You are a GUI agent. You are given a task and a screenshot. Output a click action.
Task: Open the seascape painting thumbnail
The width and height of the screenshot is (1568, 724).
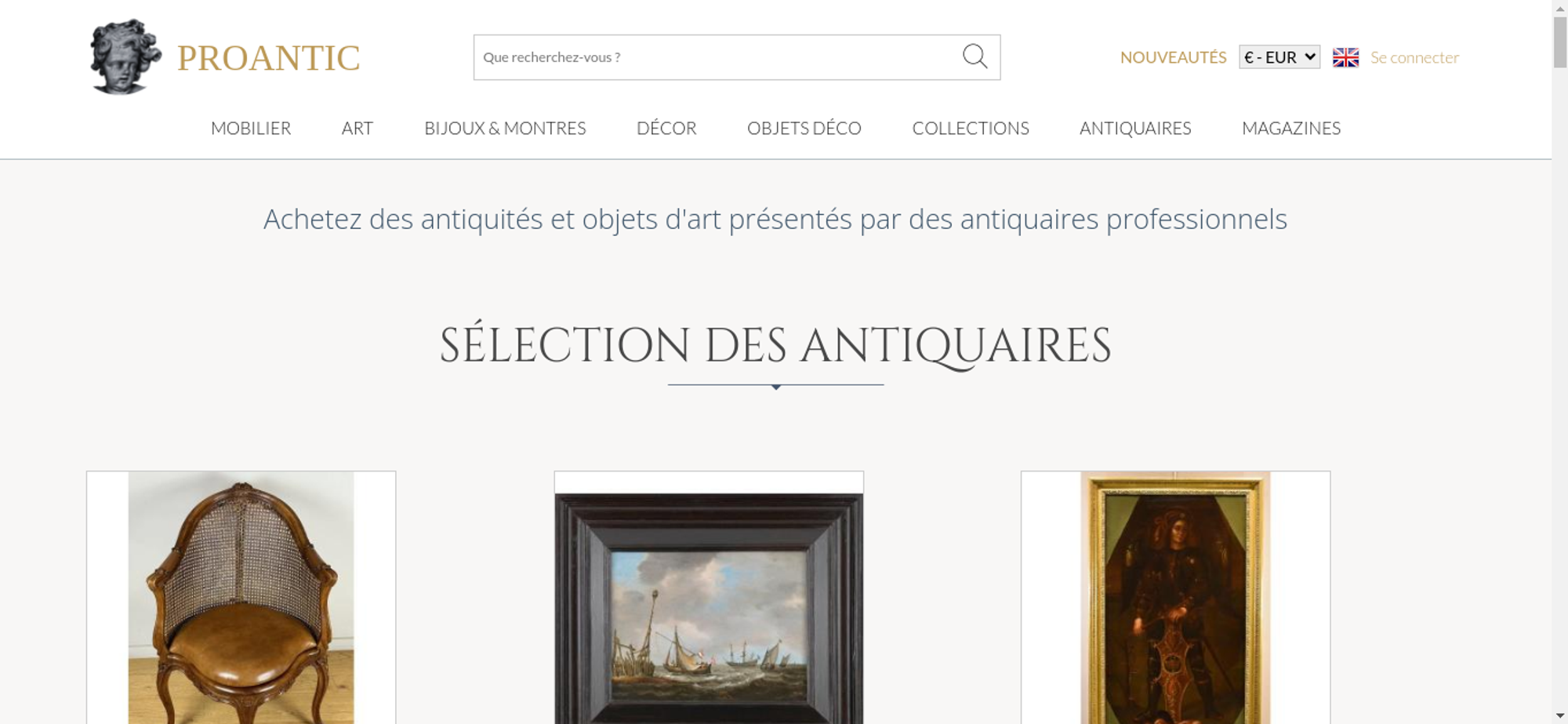709,598
